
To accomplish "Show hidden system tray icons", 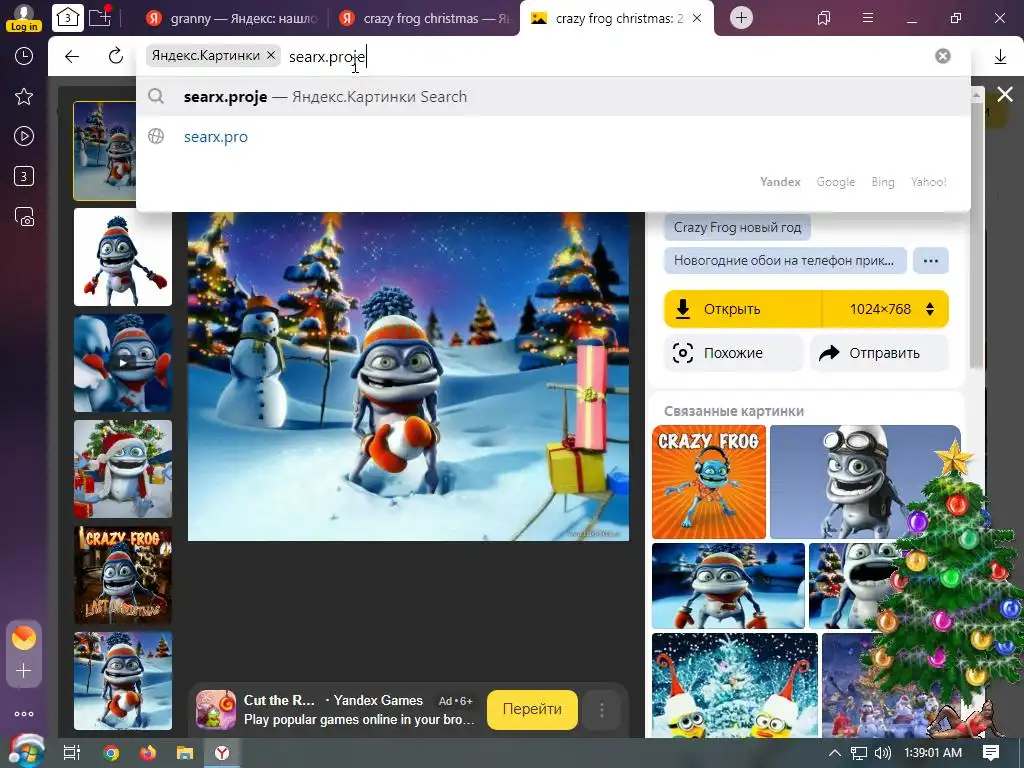I will point(835,753).
